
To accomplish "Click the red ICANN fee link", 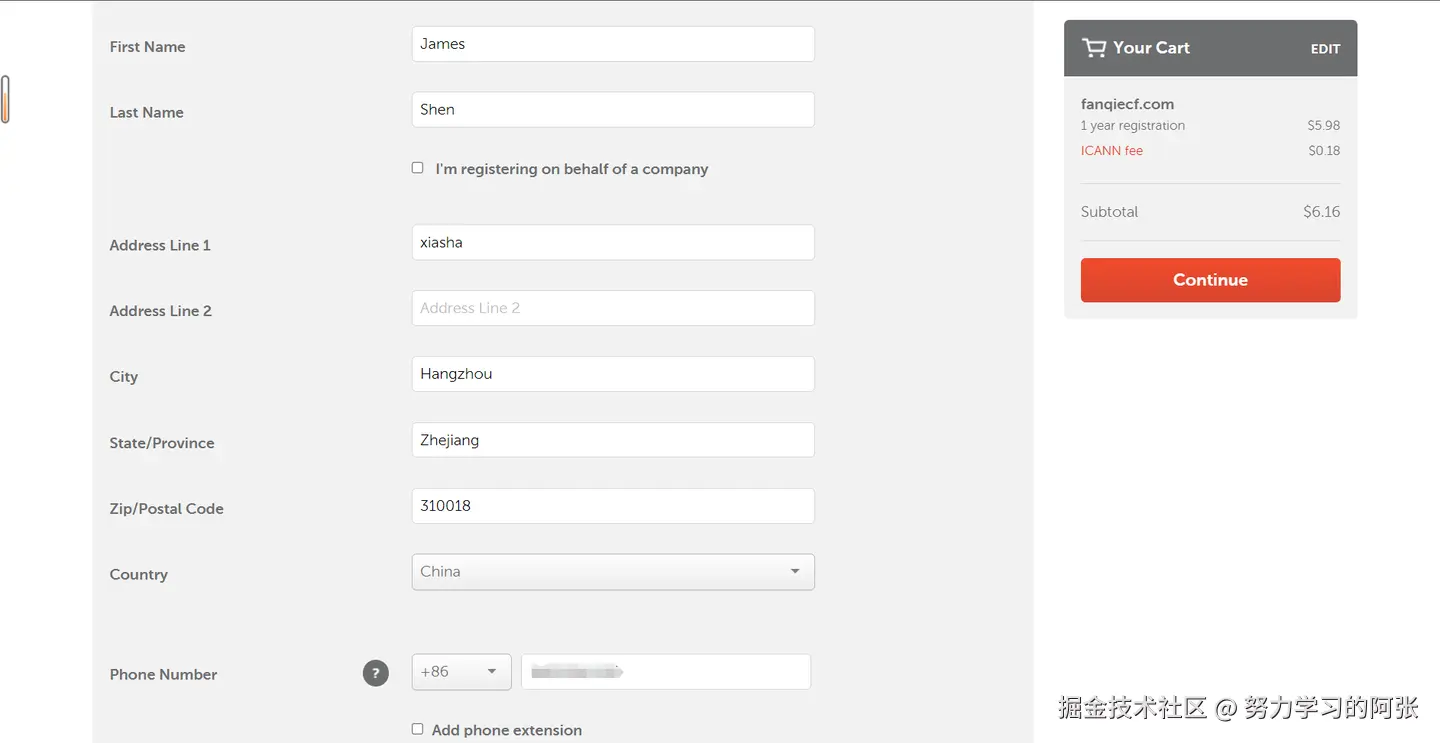I will coord(1111,151).
